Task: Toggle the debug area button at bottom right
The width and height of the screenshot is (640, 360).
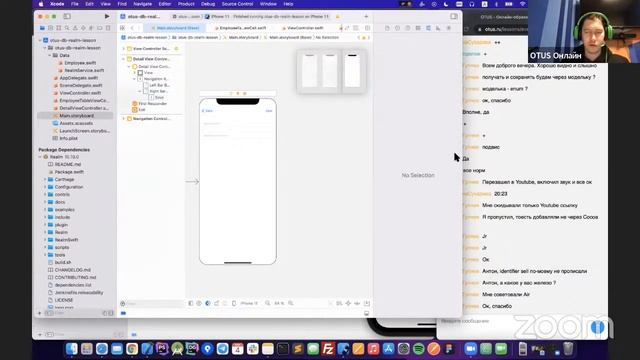Action: point(367,313)
